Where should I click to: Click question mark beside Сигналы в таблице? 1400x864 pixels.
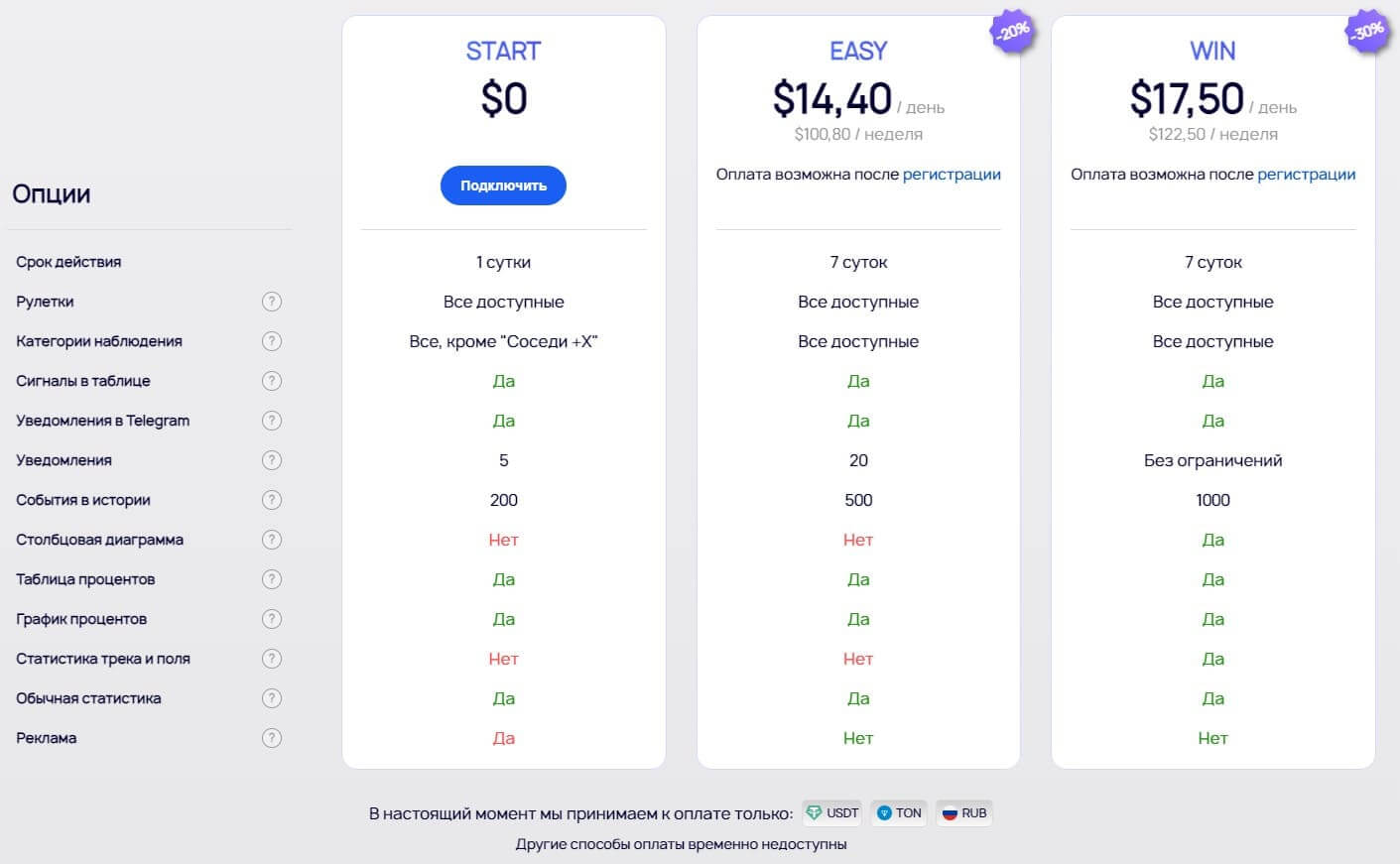[x=272, y=381]
